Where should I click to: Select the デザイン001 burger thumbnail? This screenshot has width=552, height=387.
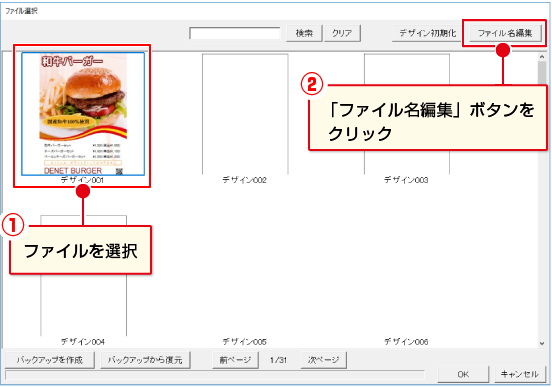coord(83,114)
